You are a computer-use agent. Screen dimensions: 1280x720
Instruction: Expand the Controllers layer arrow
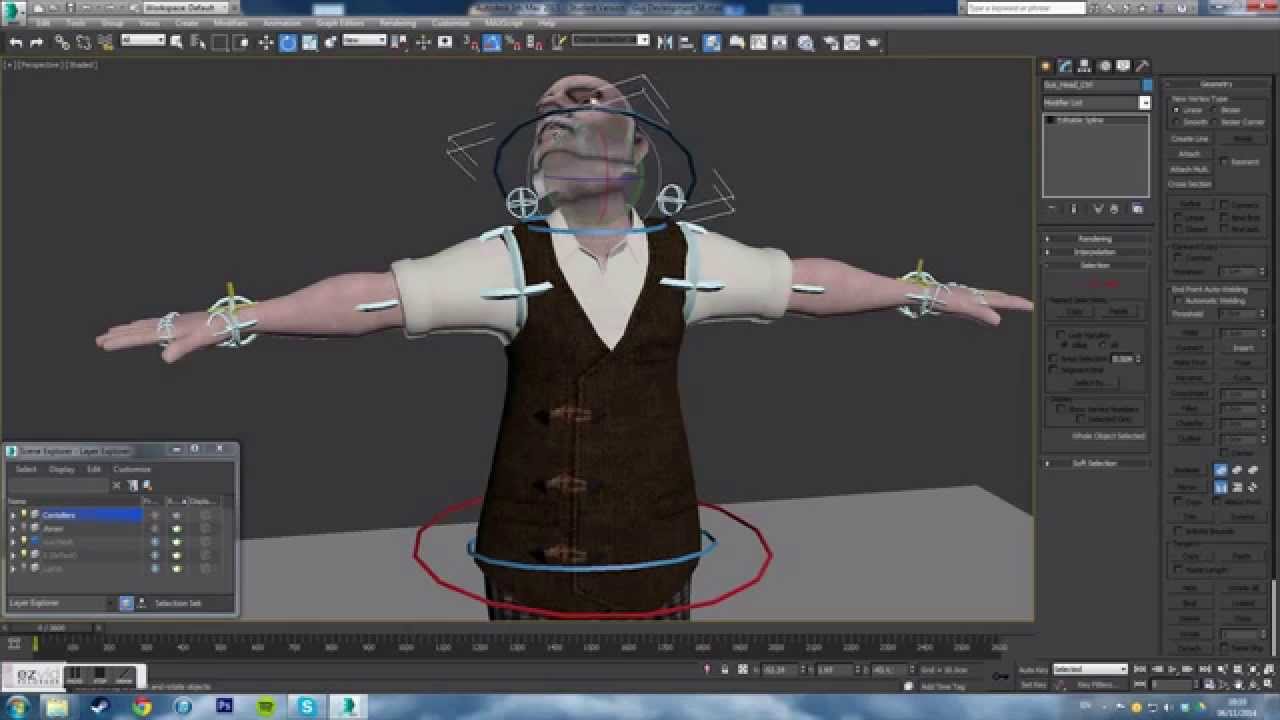point(13,515)
